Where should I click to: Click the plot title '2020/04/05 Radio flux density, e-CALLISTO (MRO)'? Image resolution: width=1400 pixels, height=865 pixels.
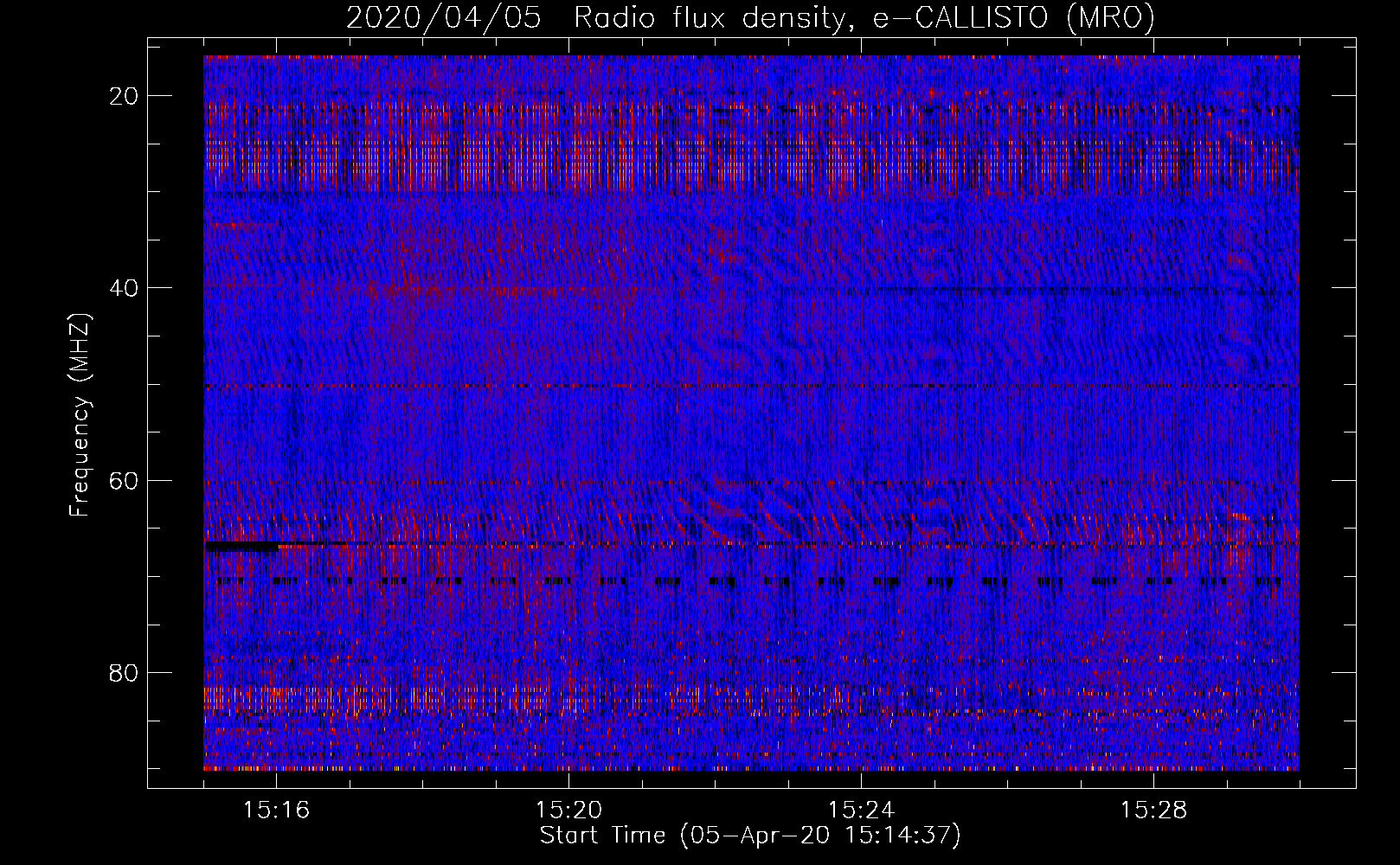coord(750,17)
